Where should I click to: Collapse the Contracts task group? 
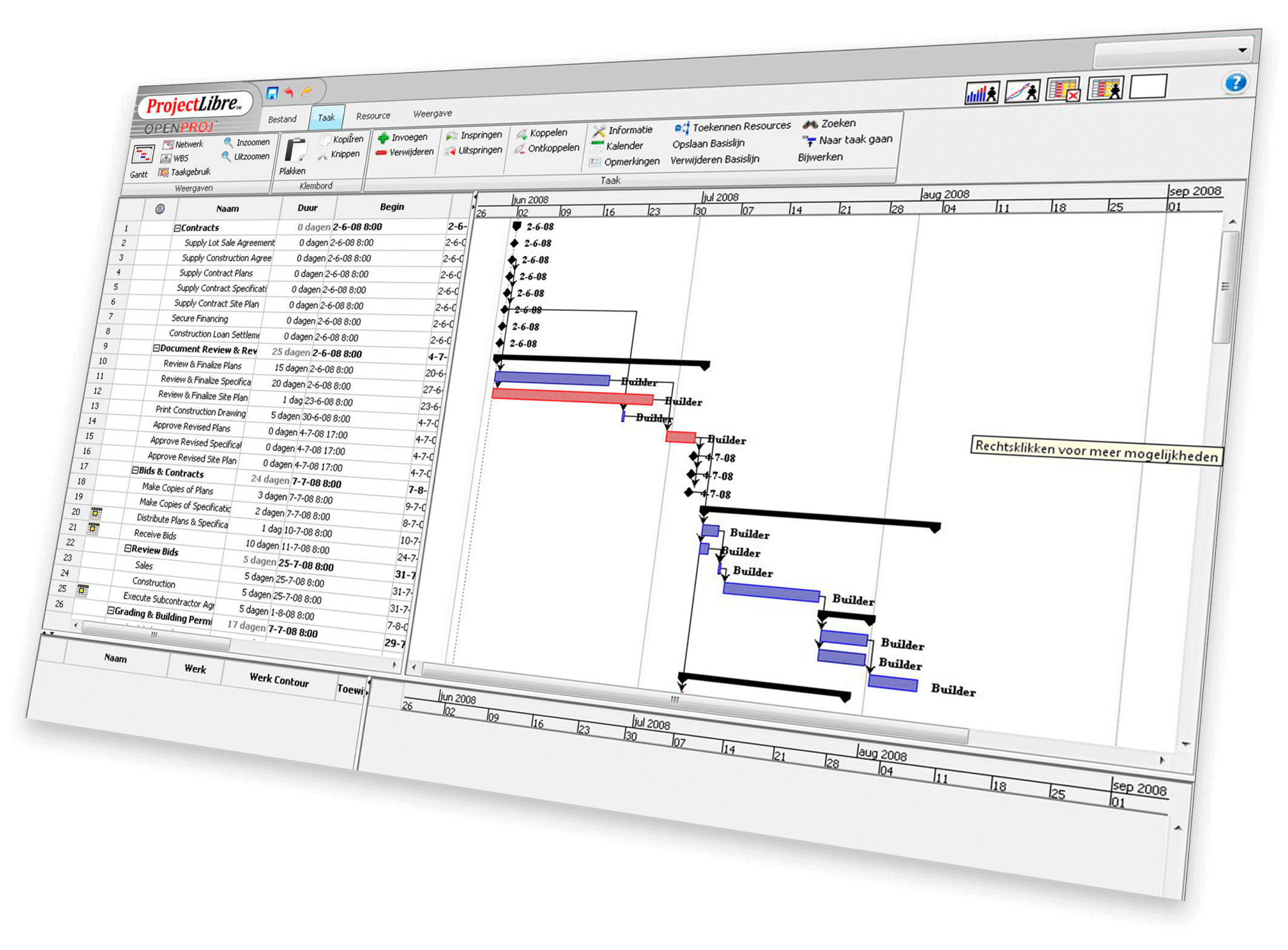coord(177,228)
